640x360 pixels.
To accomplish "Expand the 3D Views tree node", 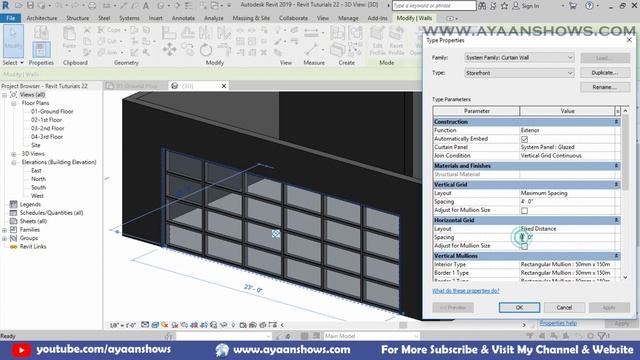I will point(13,154).
